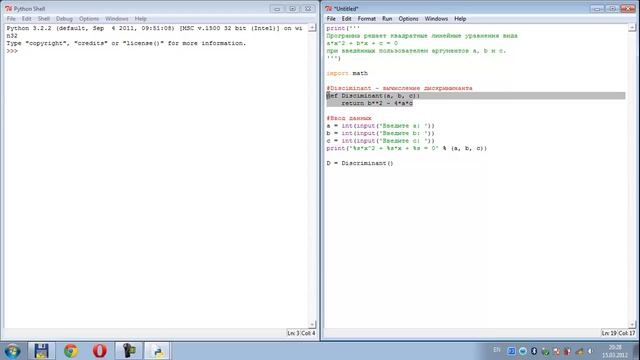Viewport: 640px width, 360px height.
Task: Switch to Python IDLE taskbar icon
Action: click(157, 351)
